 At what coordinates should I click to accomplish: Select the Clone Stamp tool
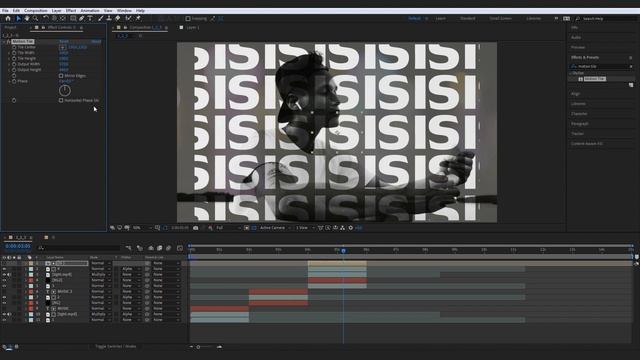pyautogui.click(x=109, y=18)
